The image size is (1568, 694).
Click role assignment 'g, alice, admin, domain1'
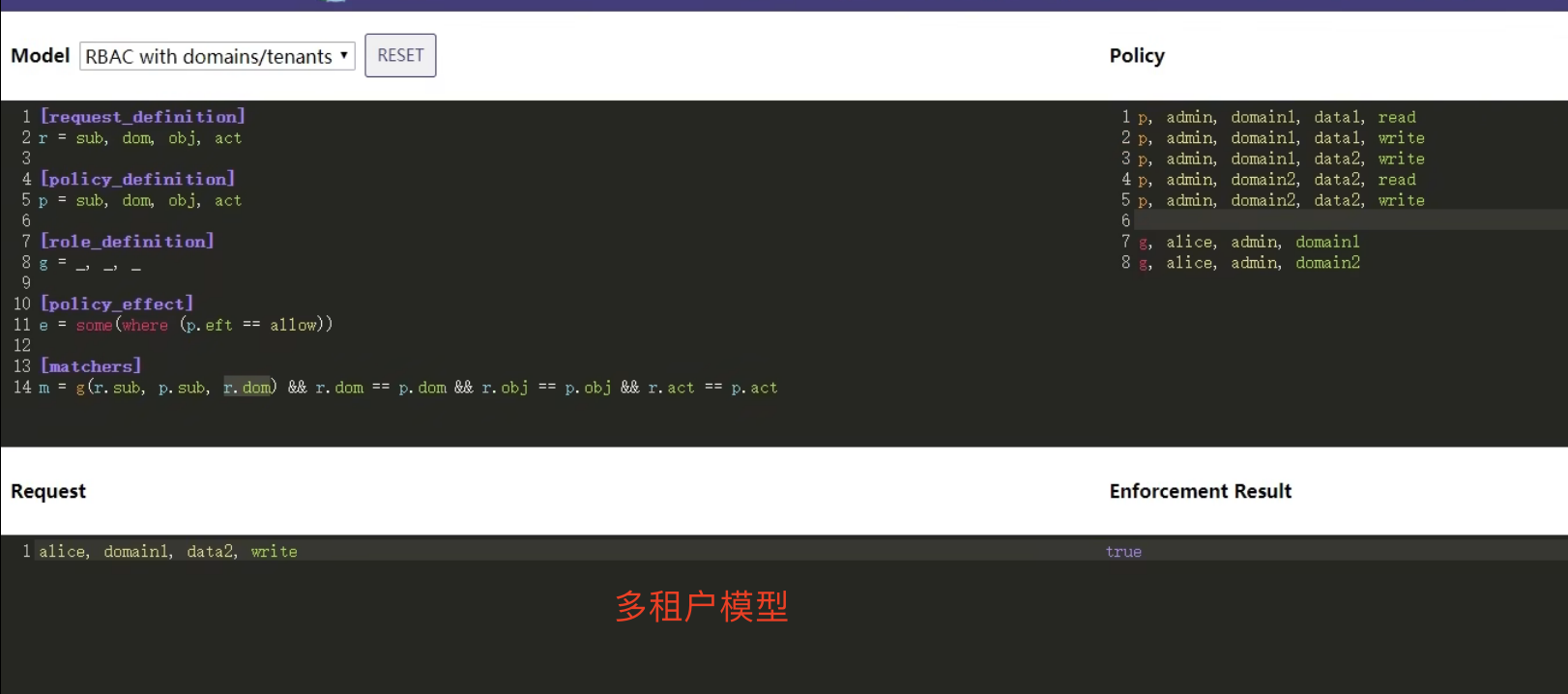[1248, 242]
